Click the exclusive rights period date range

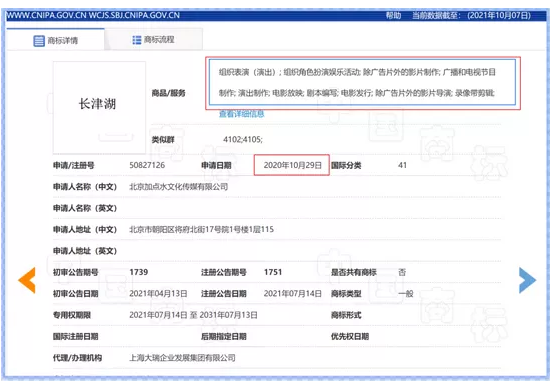tap(193, 315)
